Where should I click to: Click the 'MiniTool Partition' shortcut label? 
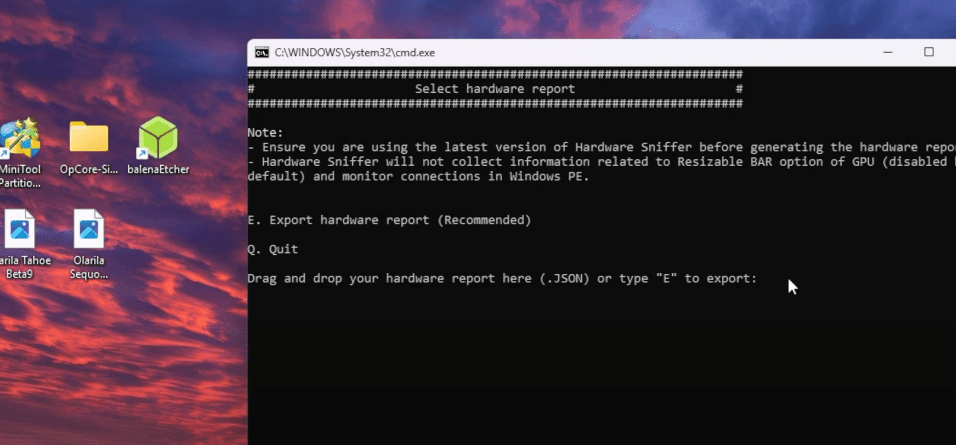(20, 176)
